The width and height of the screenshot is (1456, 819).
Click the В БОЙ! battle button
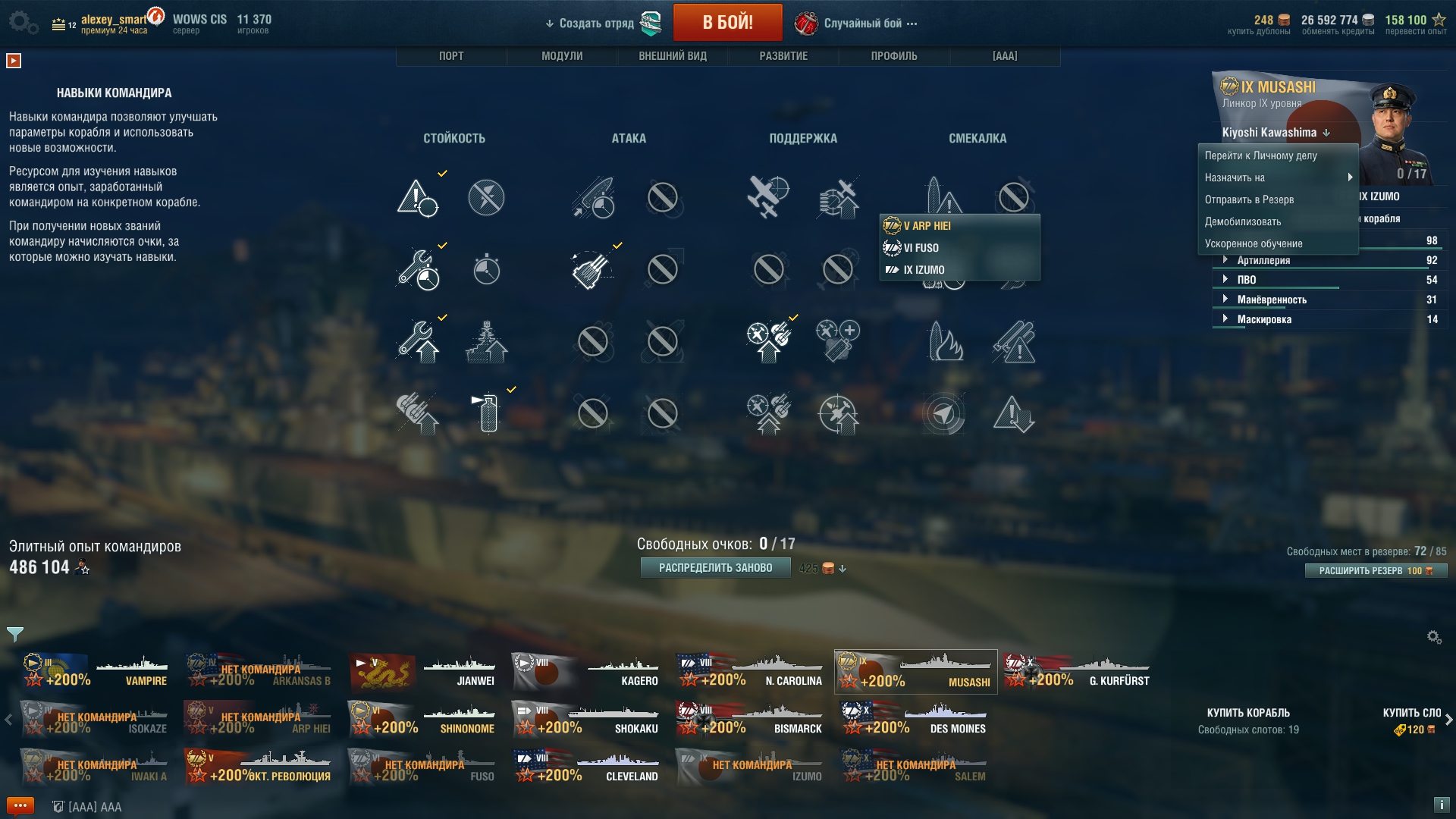pos(727,23)
